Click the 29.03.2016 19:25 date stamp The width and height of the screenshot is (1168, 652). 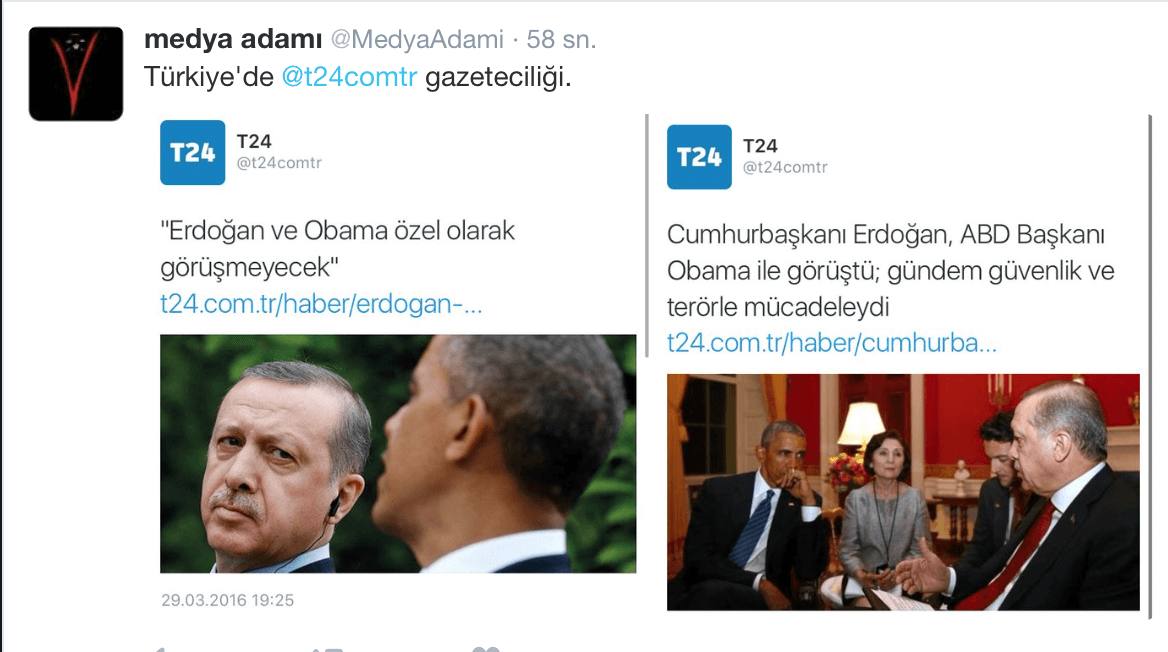coord(227,601)
